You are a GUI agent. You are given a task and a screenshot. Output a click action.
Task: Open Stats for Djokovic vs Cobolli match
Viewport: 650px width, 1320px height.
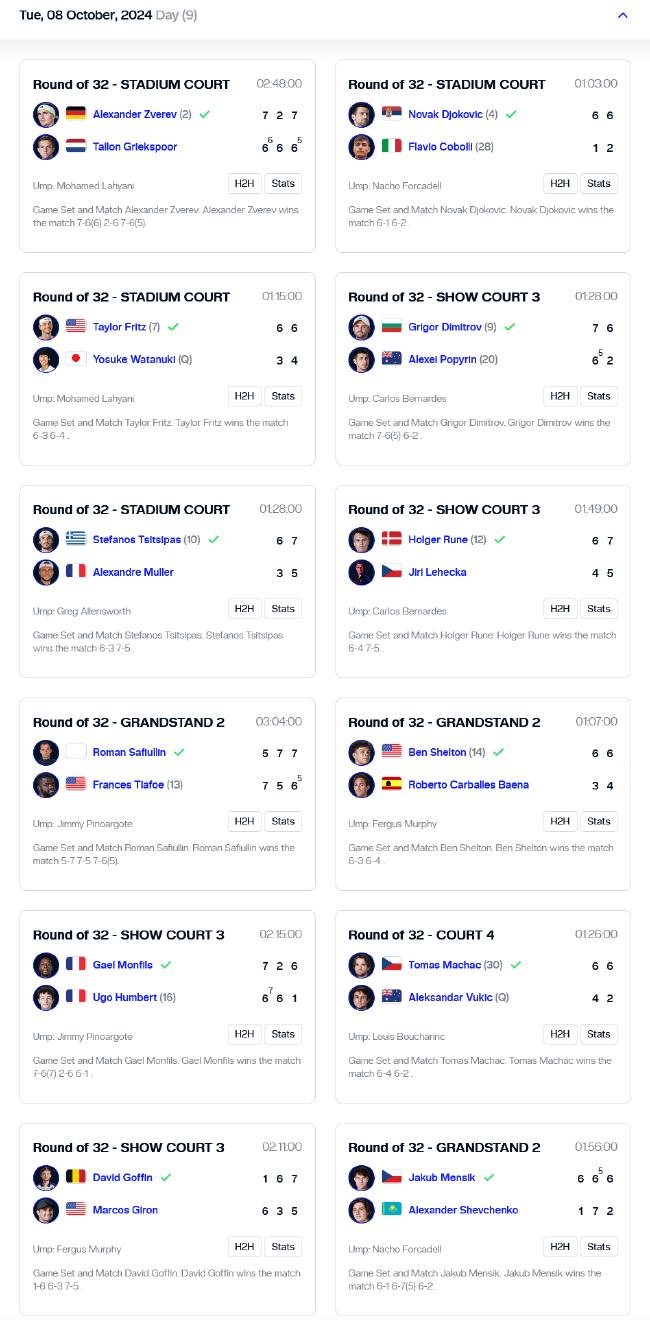[599, 183]
